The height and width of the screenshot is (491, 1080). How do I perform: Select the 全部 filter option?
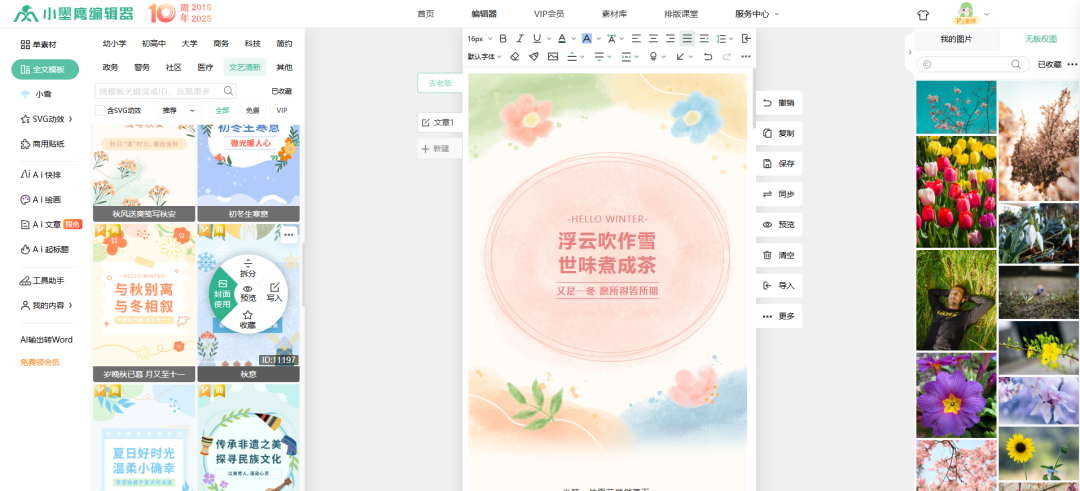pyautogui.click(x=222, y=110)
